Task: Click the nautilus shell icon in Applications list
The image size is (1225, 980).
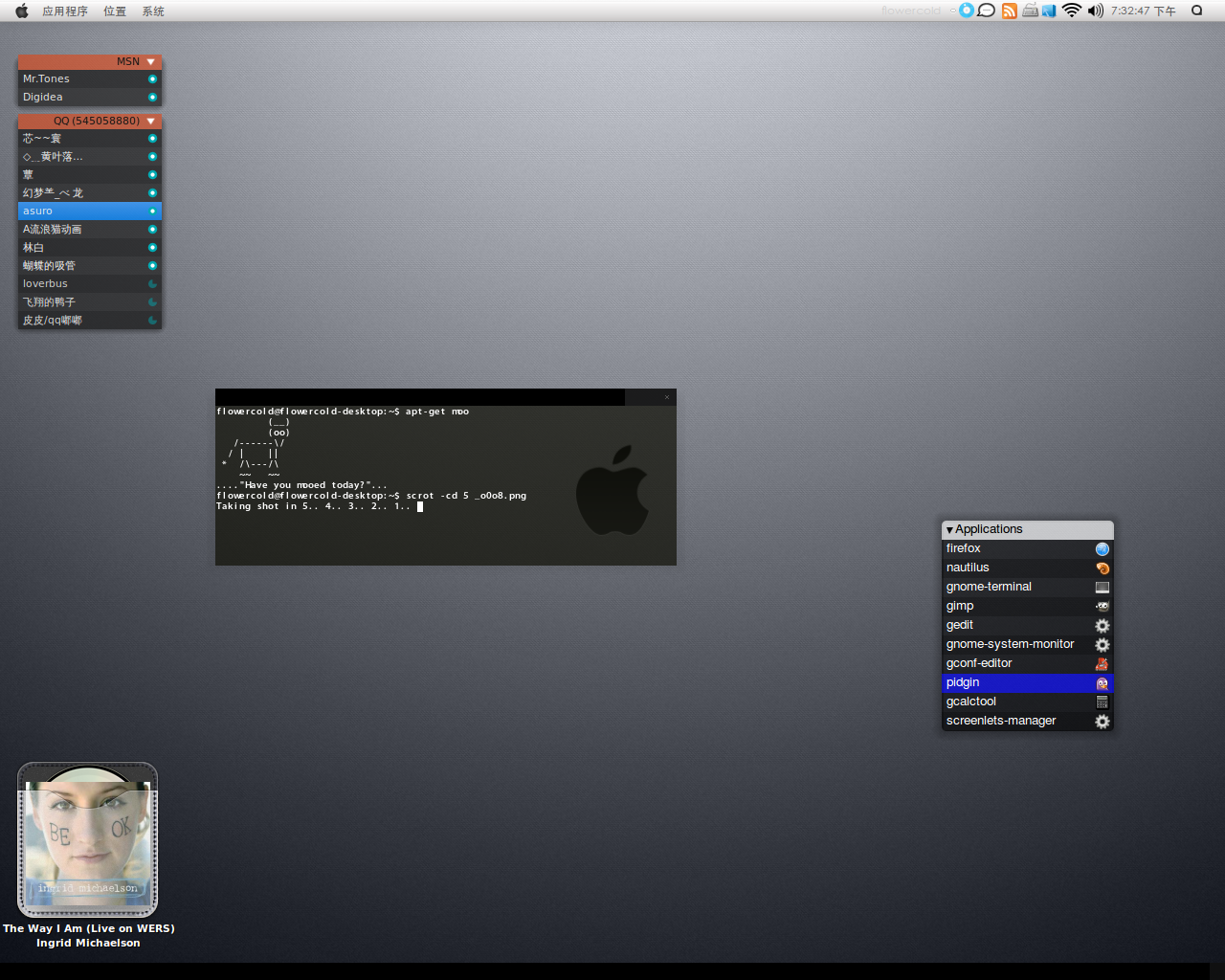Action: point(1102,568)
